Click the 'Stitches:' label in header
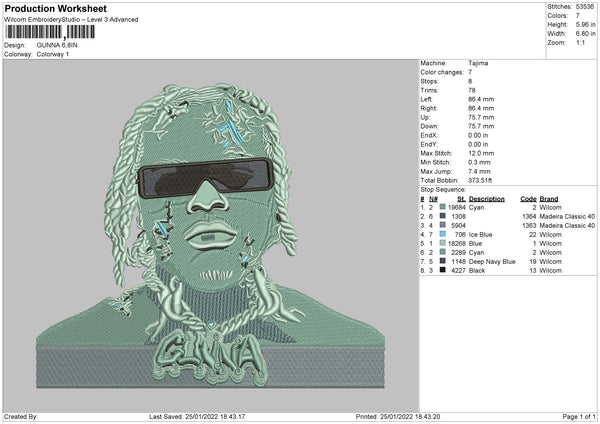 pyautogui.click(x=560, y=7)
